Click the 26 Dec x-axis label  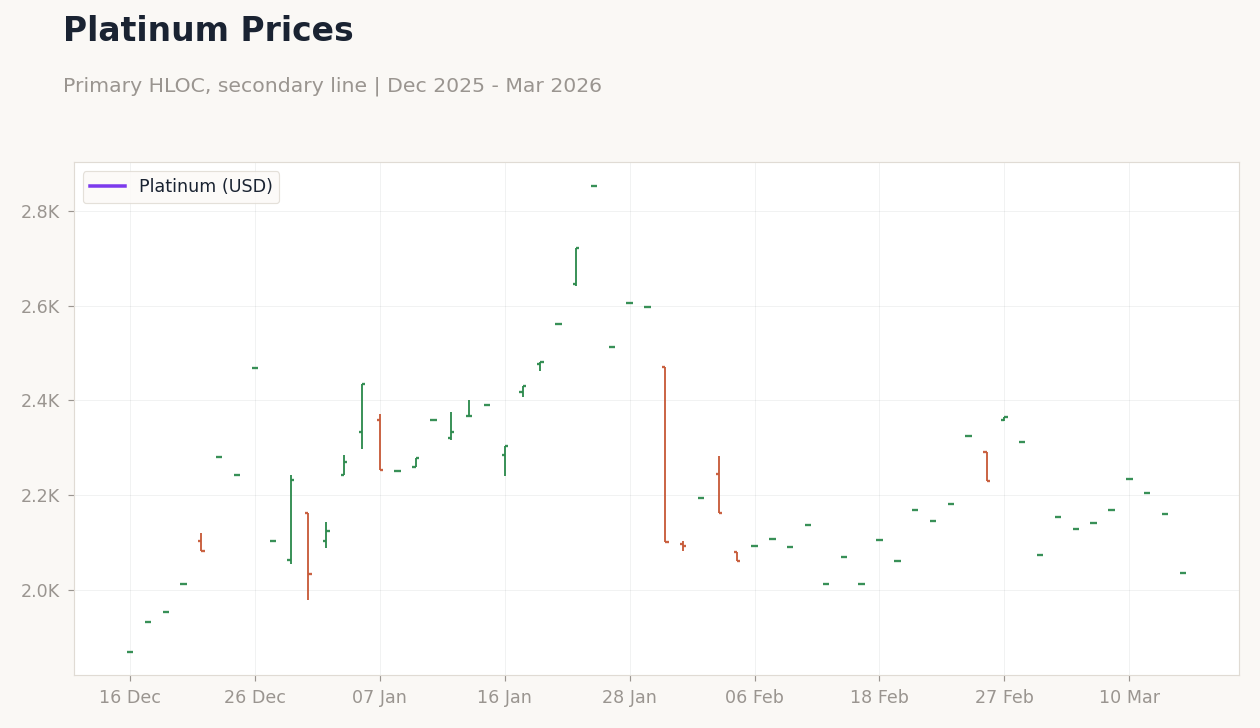coord(255,698)
